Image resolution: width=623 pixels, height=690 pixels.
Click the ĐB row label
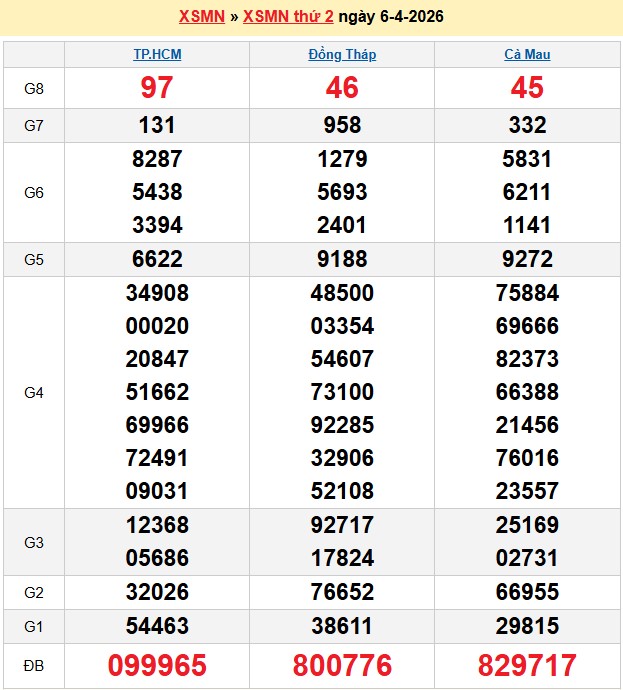[x=34, y=665]
